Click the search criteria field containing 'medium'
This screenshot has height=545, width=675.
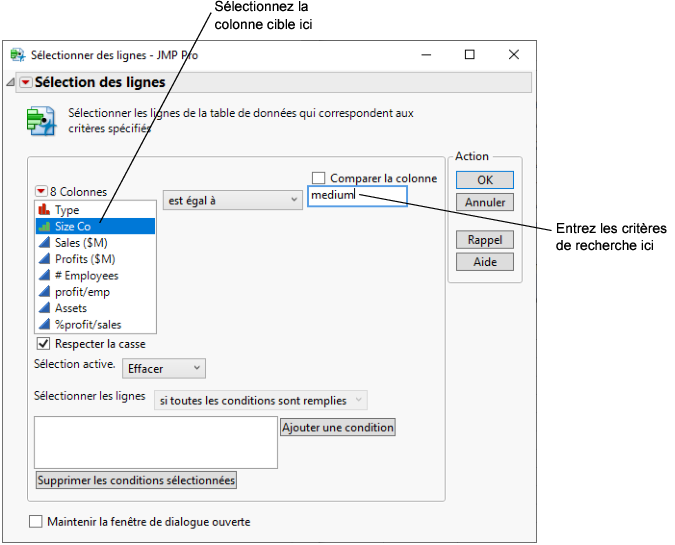tap(357, 196)
